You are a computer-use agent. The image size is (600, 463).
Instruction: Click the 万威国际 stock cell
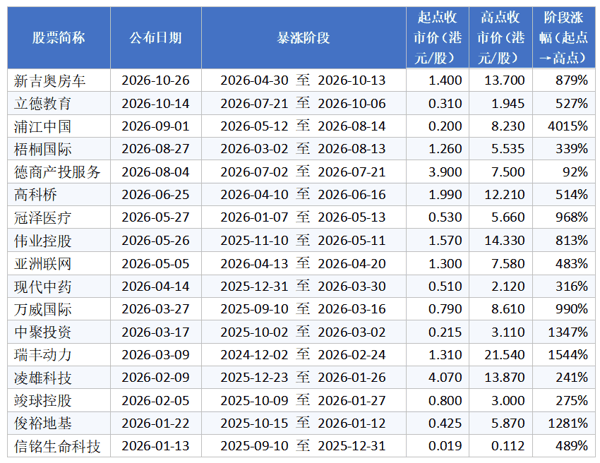(x=42, y=309)
